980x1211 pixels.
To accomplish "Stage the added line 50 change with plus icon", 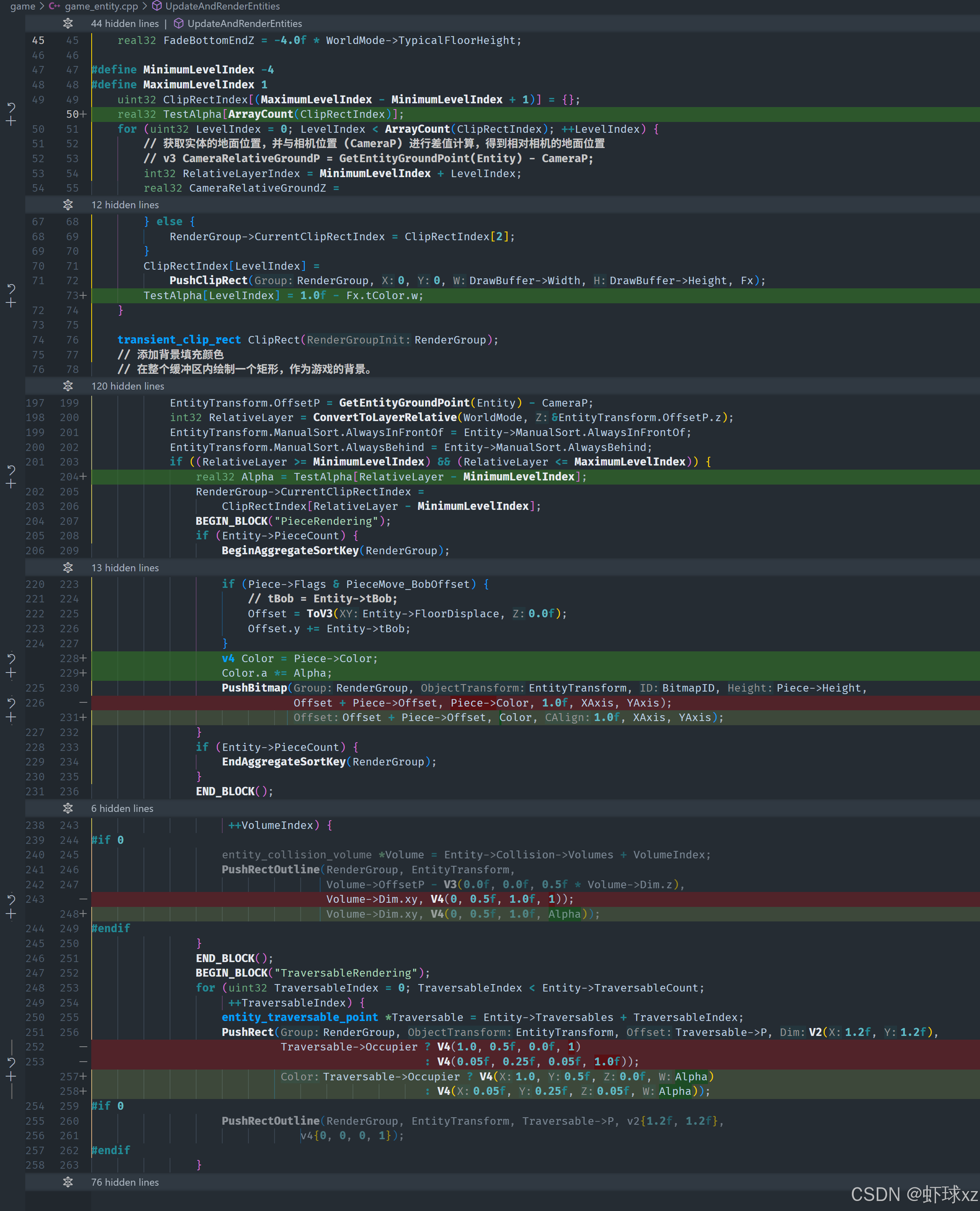I will point(11,122).
